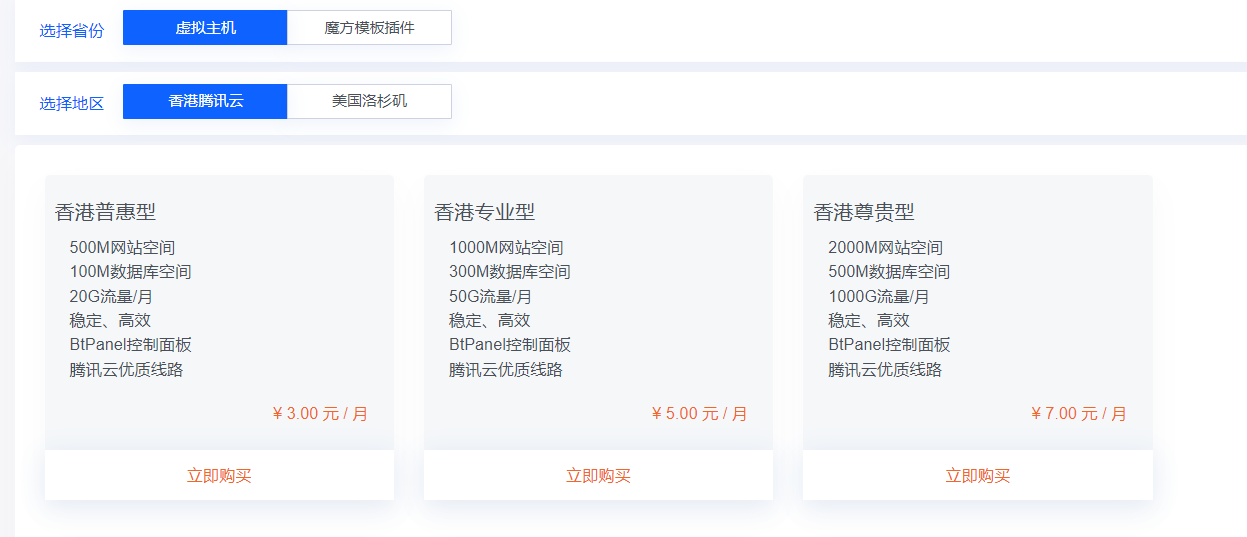Viewport: 1247px width, 537px height.
Task: Click 稳定、高效 in the 香港尊贵型 card
Action: (869, 321)
